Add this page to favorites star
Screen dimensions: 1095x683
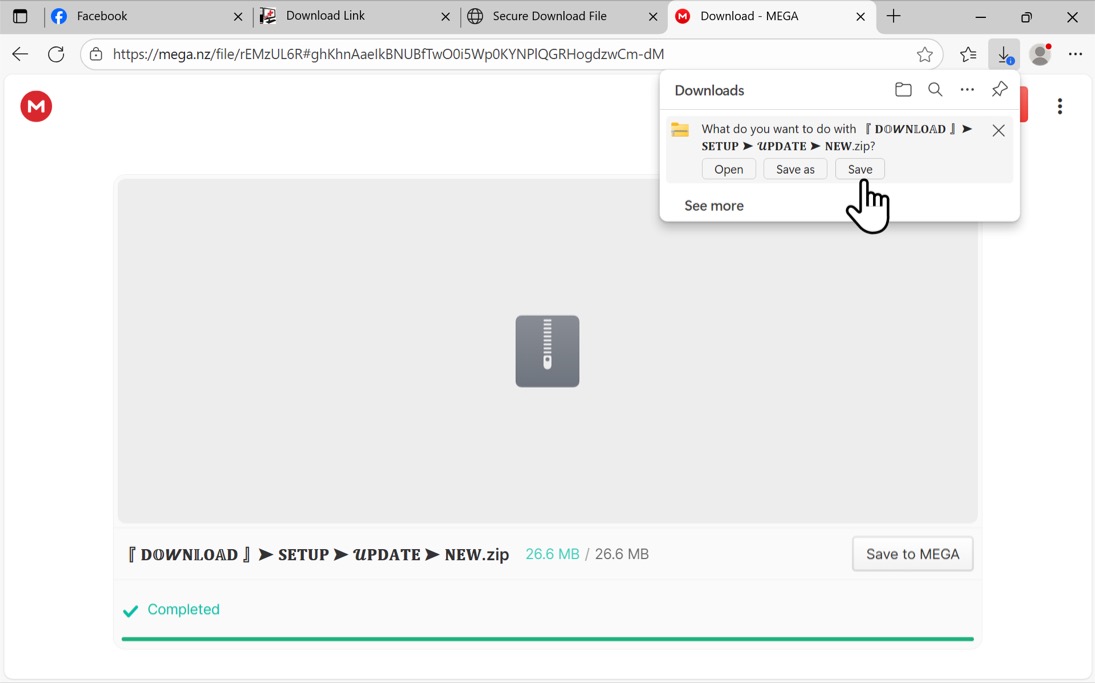click(925, 54)
